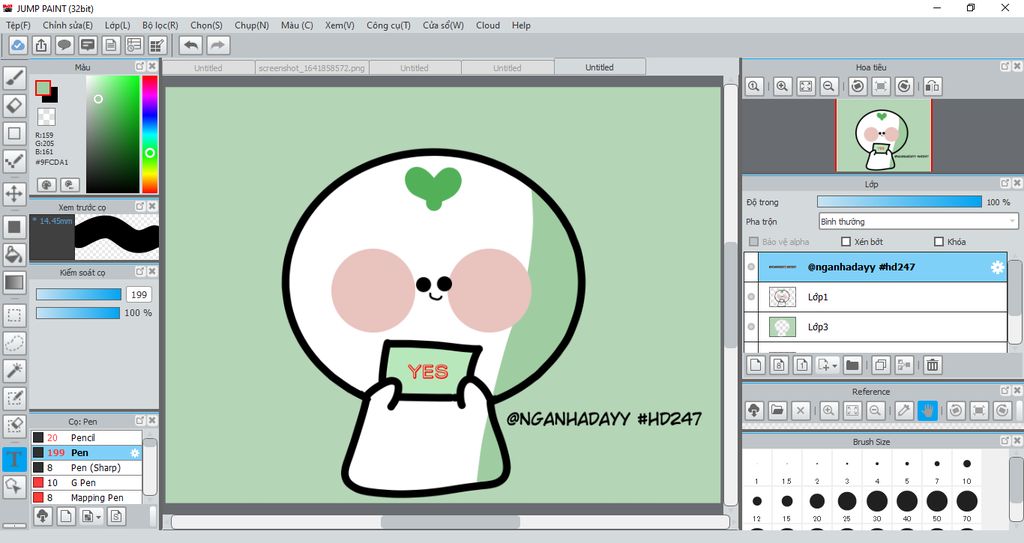1024x543 pixels.
Task: Toggle visibility of Lớp1 layer
Action: [x=751, y=297]
